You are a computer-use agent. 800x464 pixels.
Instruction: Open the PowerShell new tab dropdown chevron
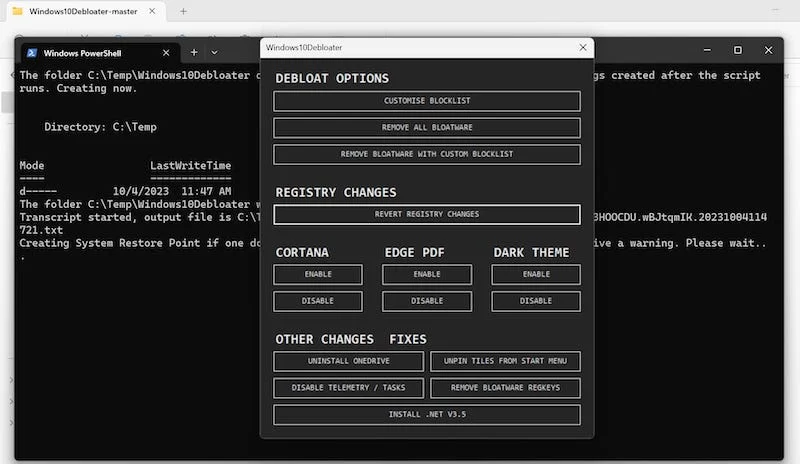click(214, 52)
